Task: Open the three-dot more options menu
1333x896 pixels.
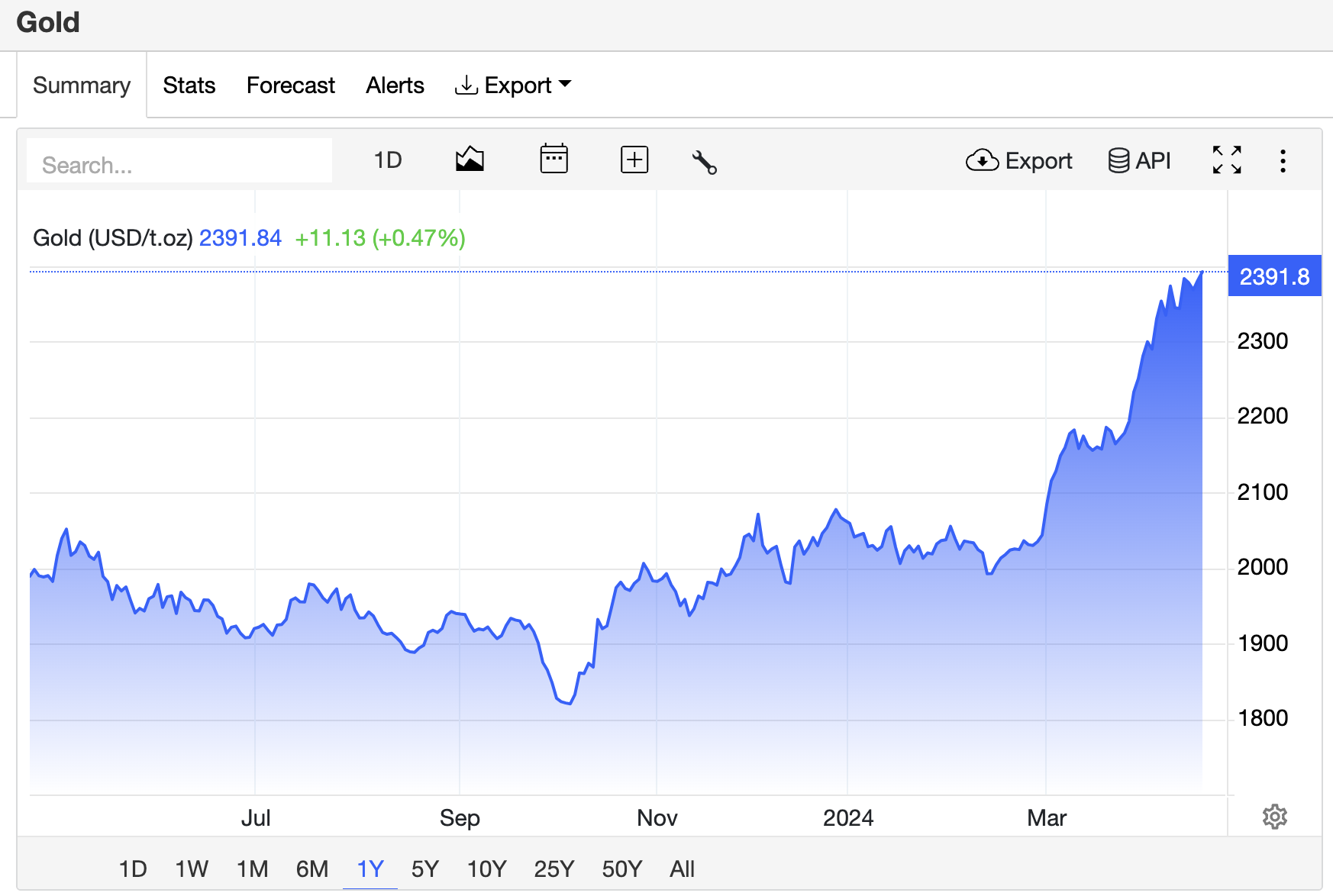Action: [x=1283, y=160]
